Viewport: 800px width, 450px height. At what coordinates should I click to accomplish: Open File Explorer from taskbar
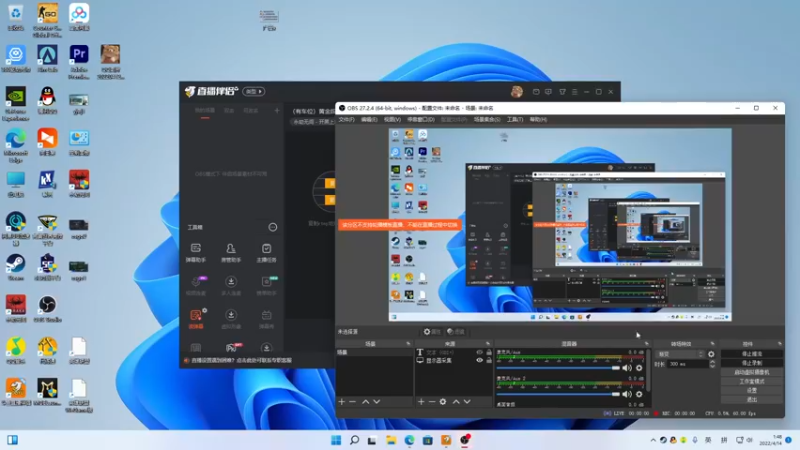pyautogui.click(x=391, y=440)
